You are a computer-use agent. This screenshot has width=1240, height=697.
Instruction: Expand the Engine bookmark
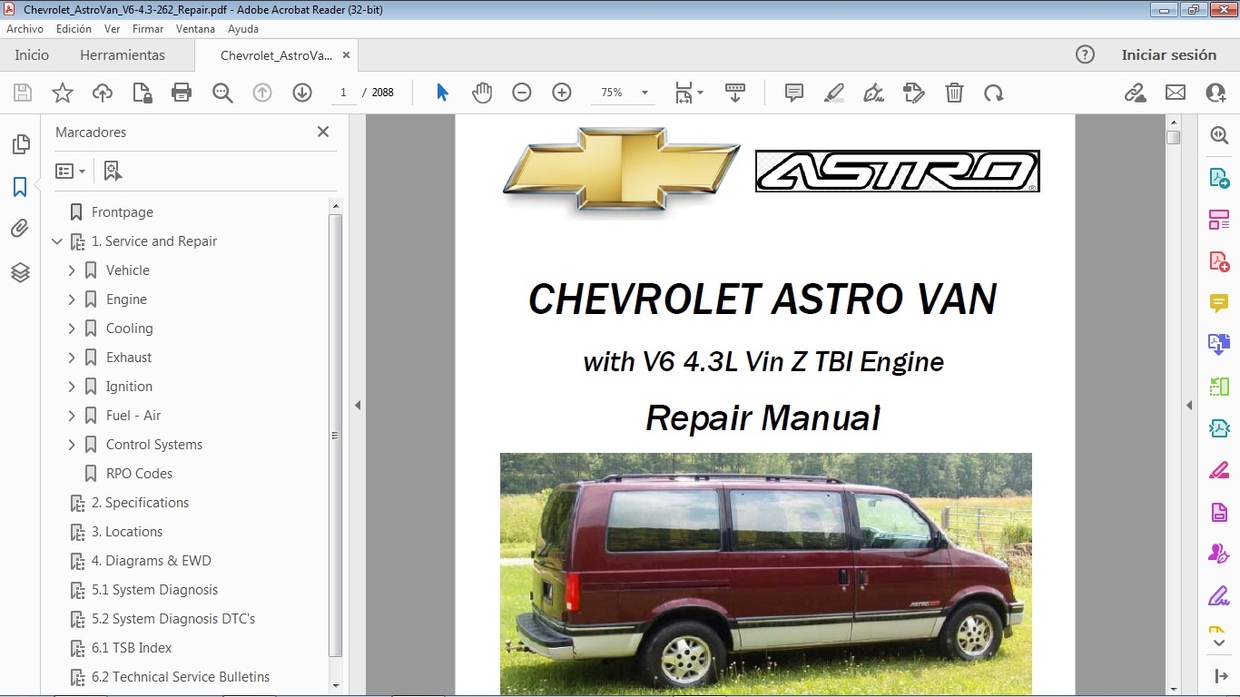tap(71, 299)
